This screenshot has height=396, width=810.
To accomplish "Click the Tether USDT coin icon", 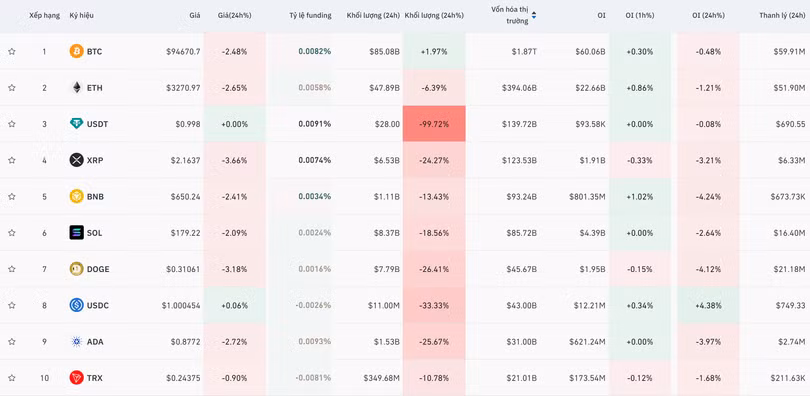I will 76,123.
